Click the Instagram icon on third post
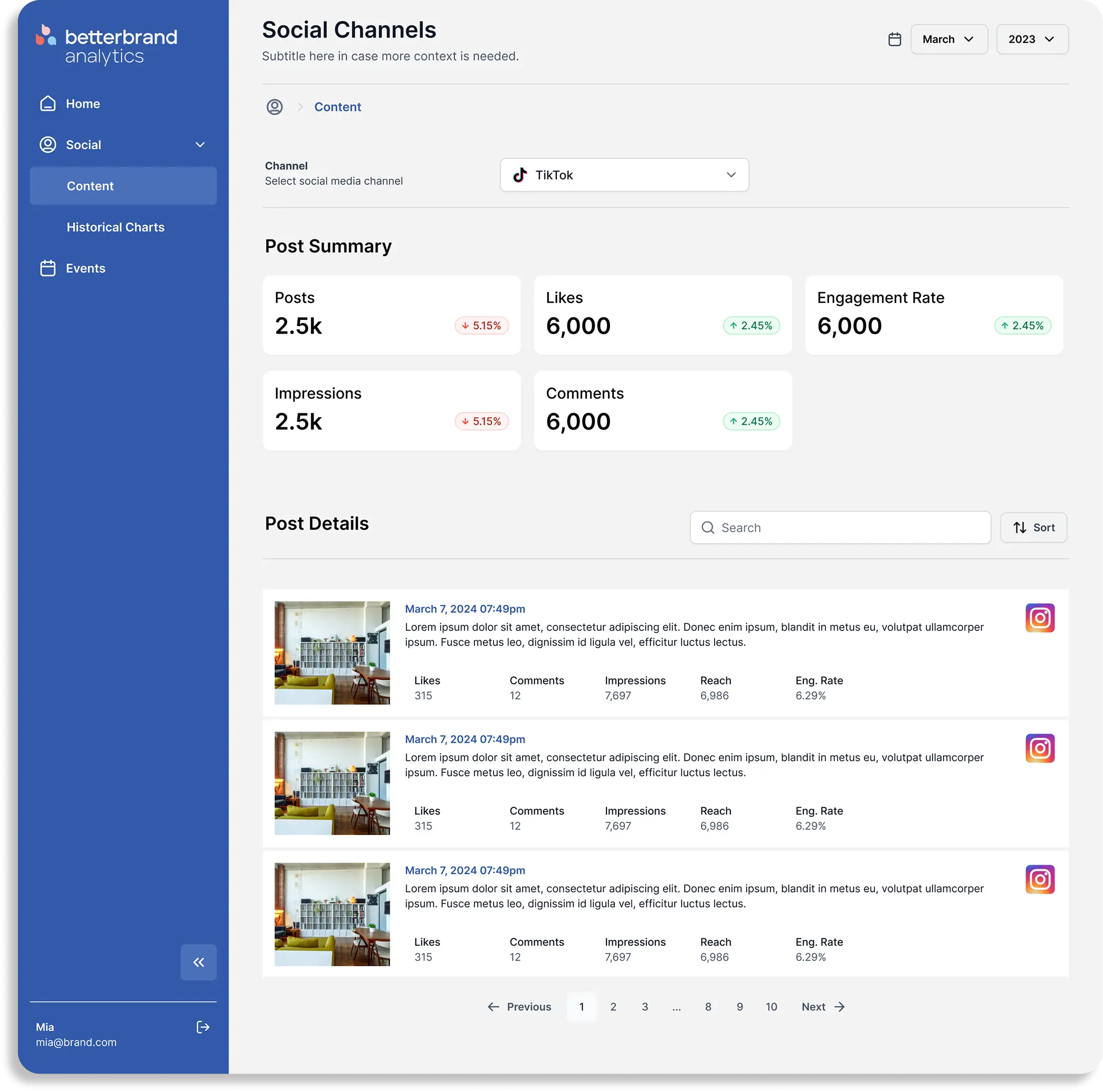Image resolution: width=1103 pixels, height=1092 pixels. pos(1040,880)
